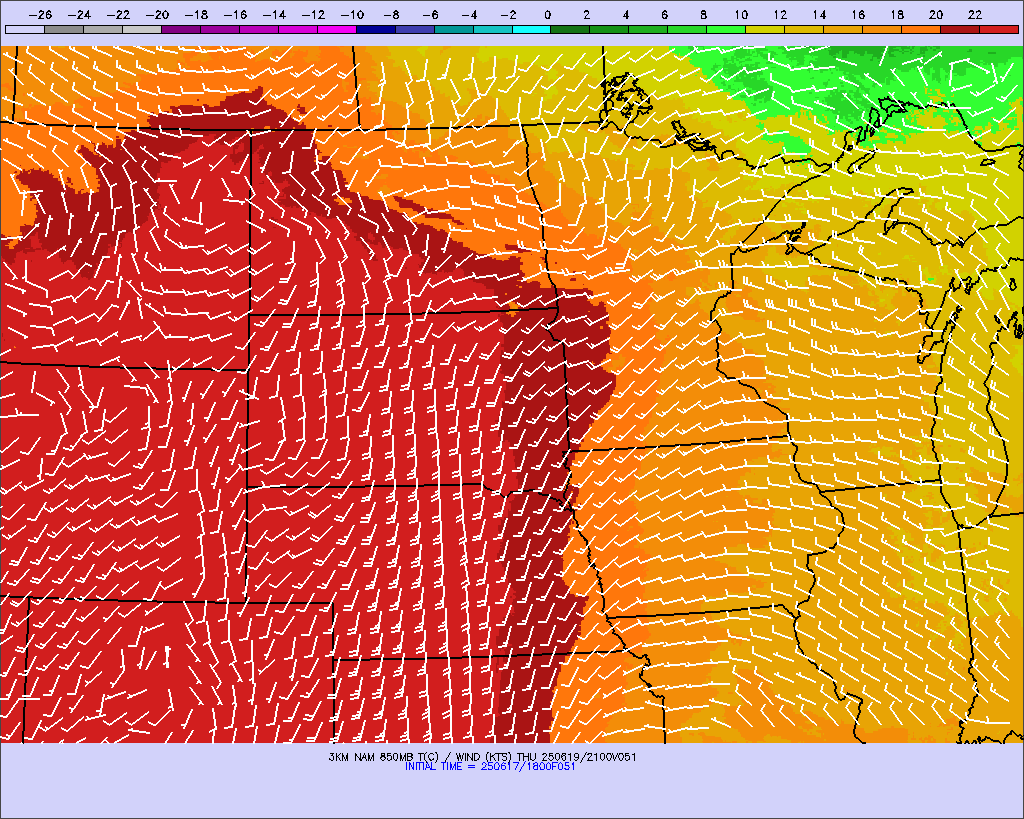Click the bright red swatch right of 22
The width and height of the screenshot is (1024, 819).
coord(999,29)
